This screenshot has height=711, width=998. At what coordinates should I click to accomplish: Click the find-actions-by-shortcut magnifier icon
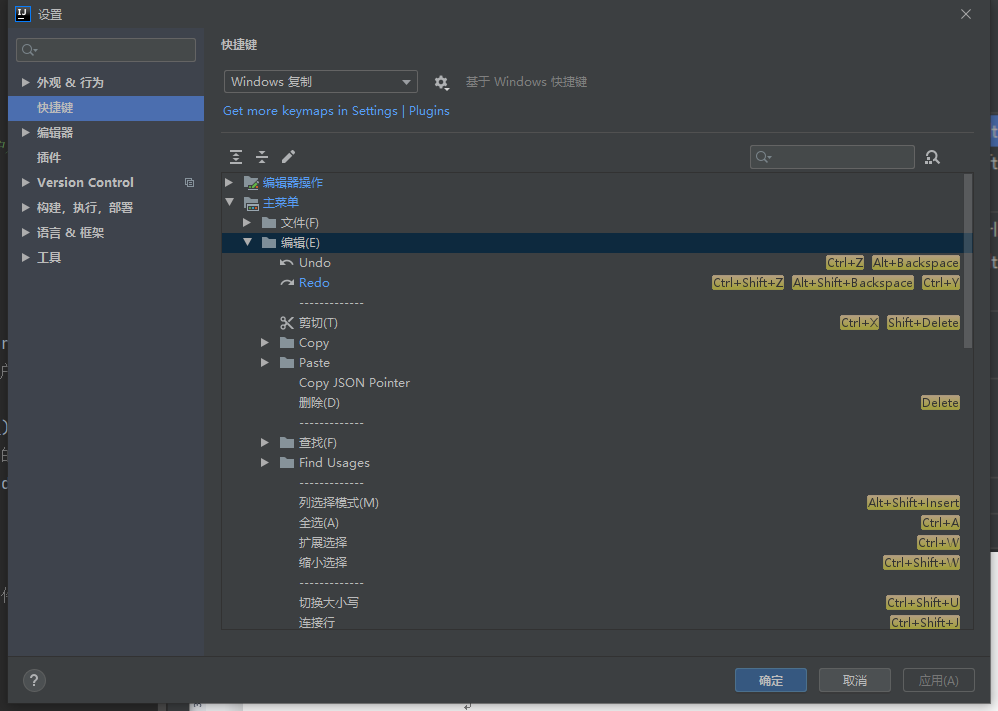coord(932,157)
